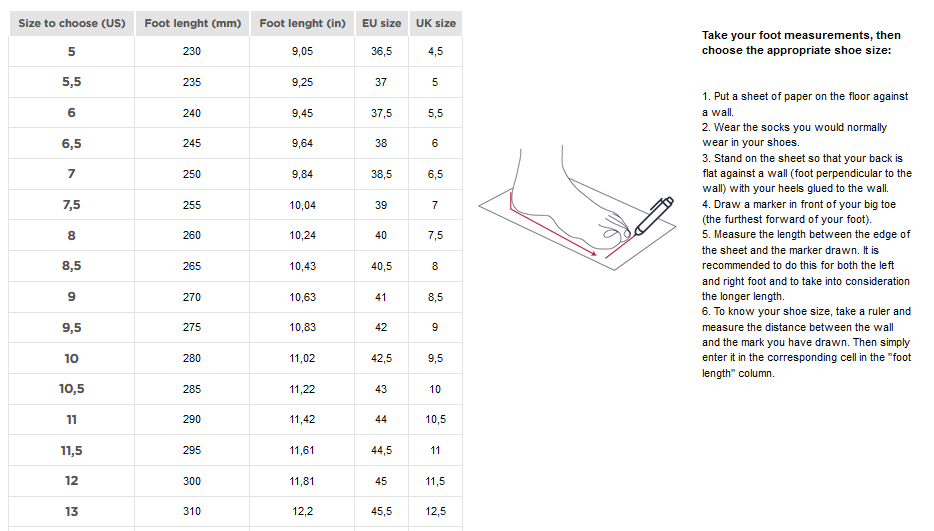Click the 'Size to choose (US)' column header
Viewport: 934px width, 531px height.
(x=72, y=23)
